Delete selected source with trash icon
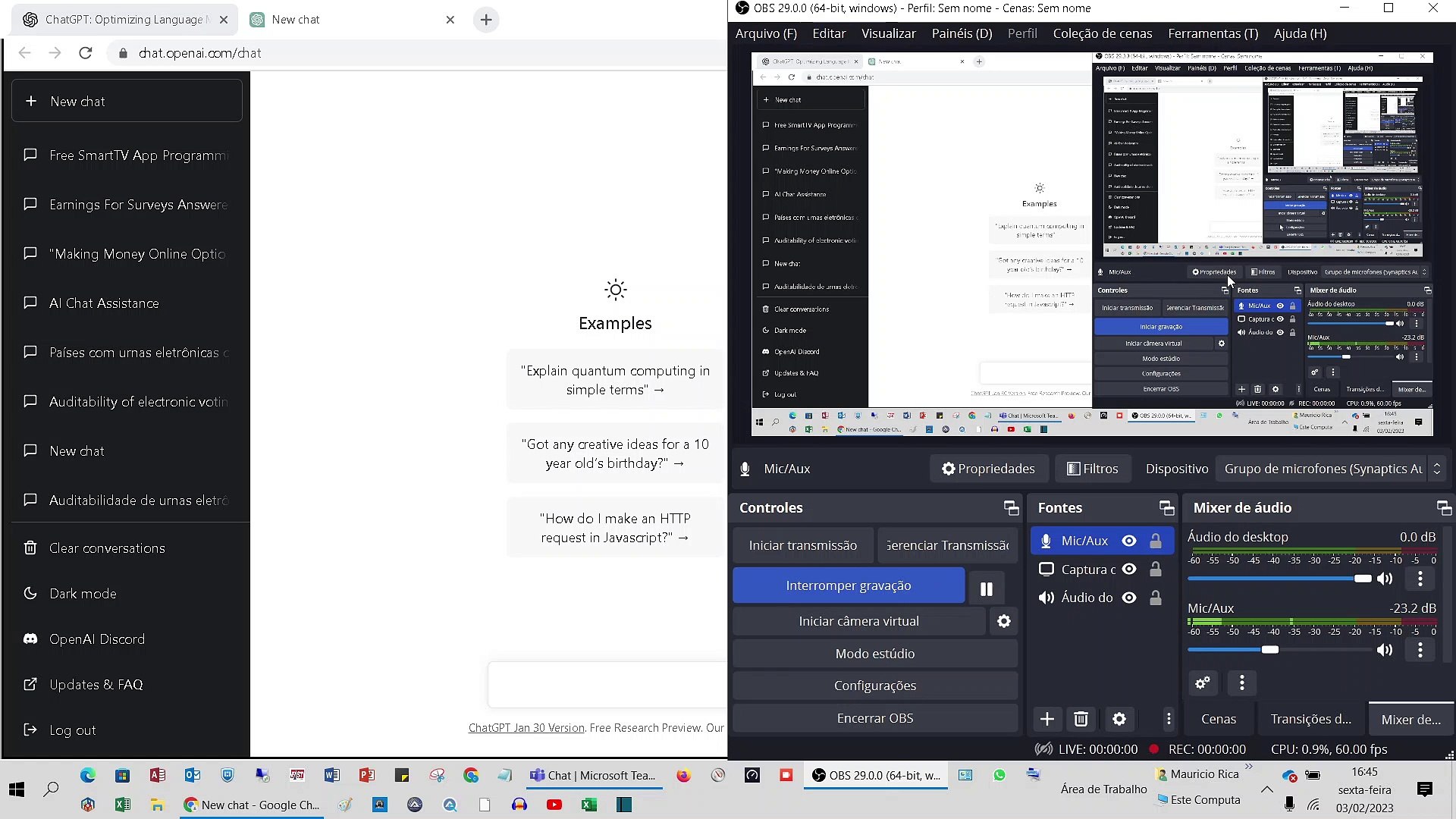This screenshot has width=1456, height=819. click(x=1081, y=719)
